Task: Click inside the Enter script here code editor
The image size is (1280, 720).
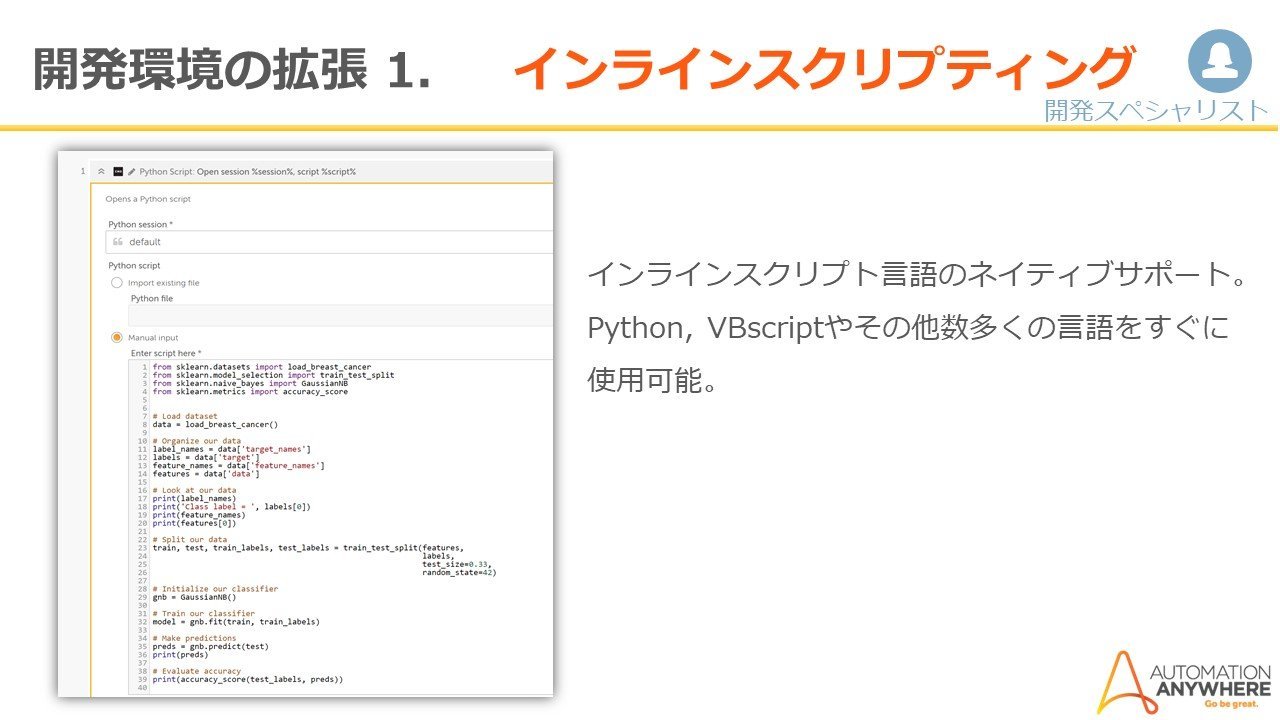Action: (340, 527)
